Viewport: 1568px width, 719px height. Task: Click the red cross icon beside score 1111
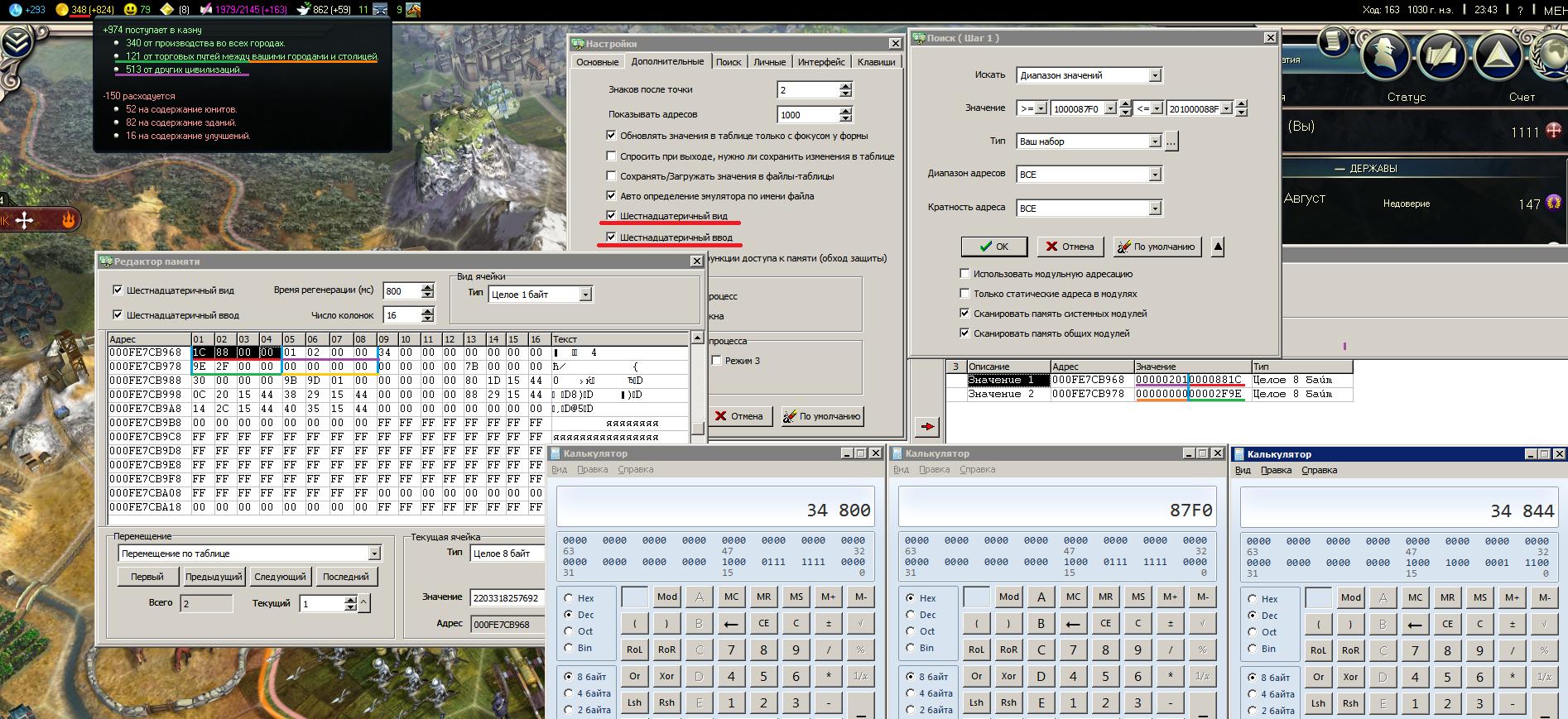click(x=1554, y=131)
